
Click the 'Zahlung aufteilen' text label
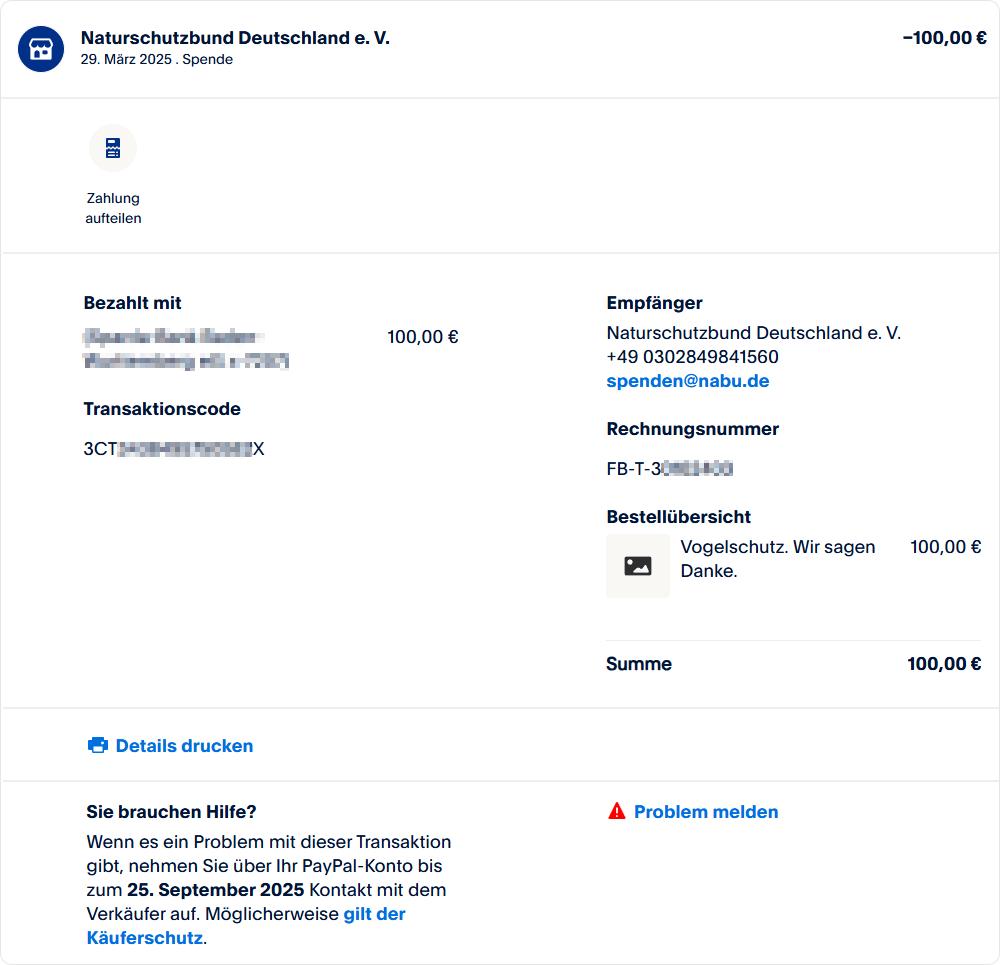[x=113, y=208]
